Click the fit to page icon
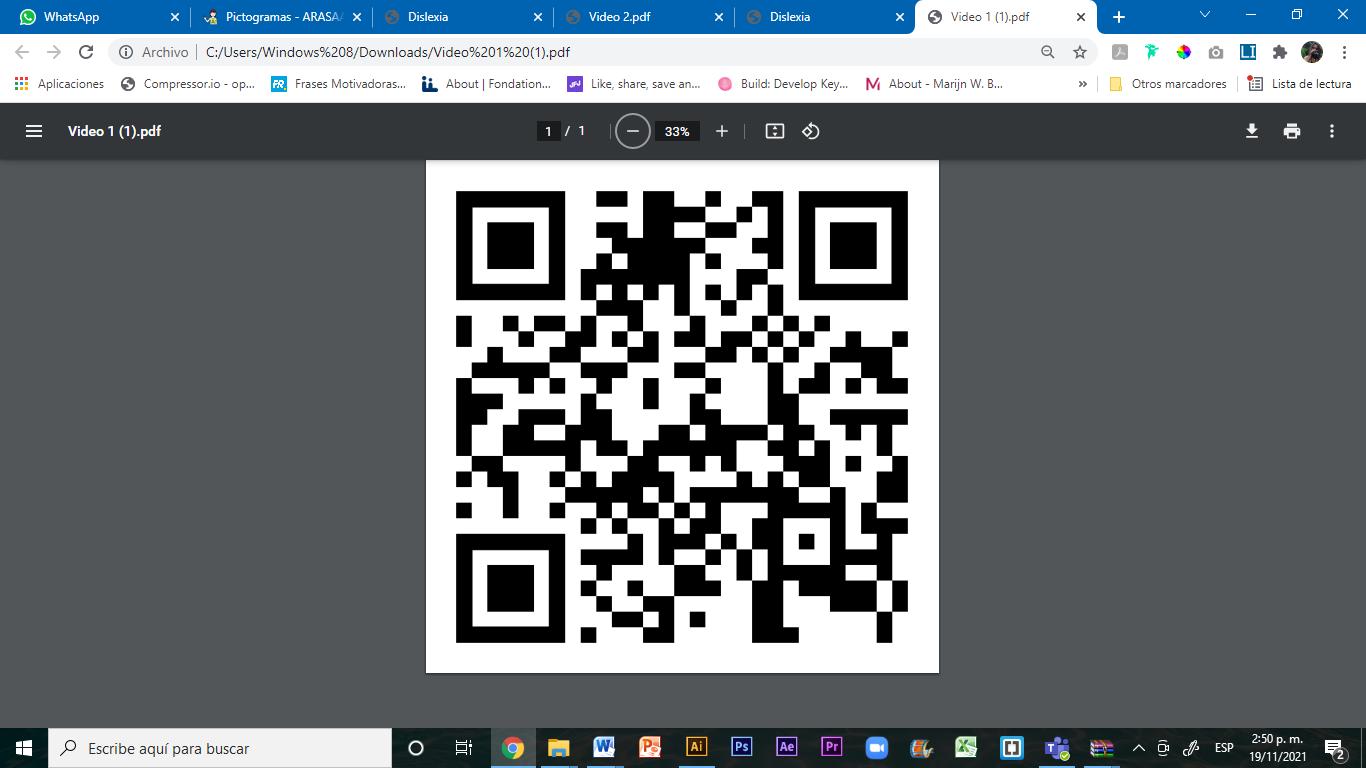Viewport: 1366px width, 768px height. pos(775,131)
